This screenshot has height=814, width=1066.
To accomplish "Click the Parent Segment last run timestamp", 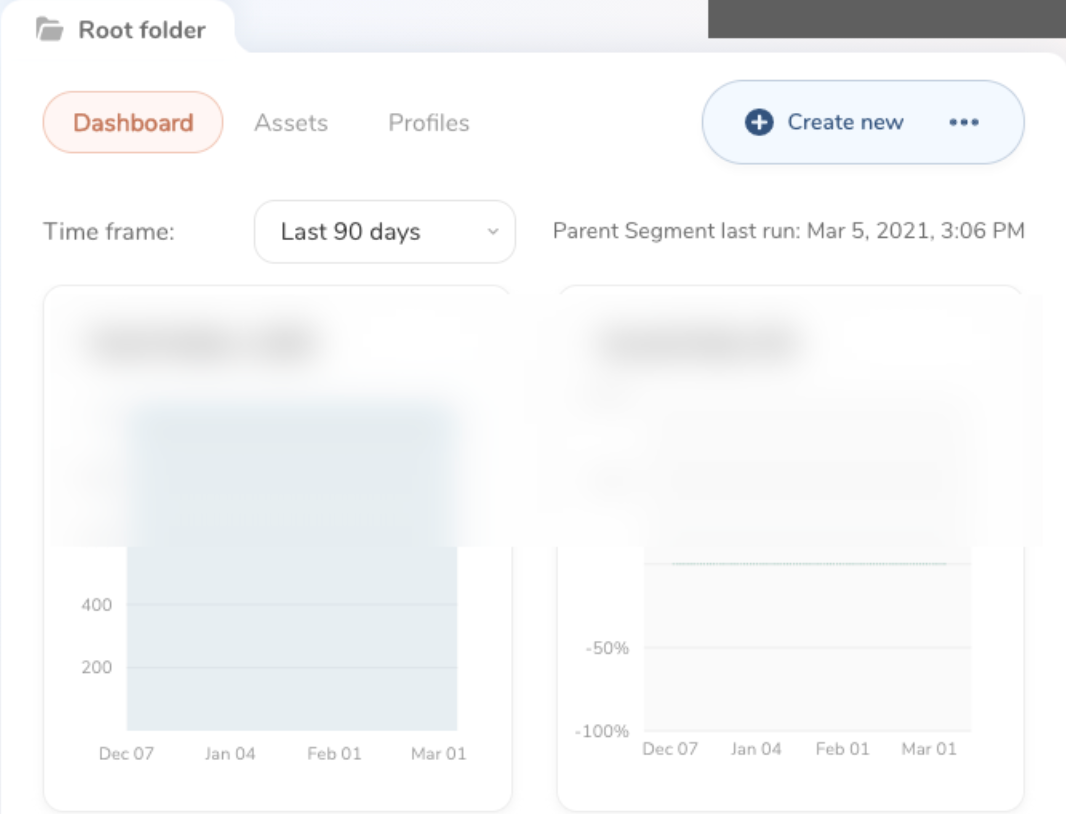I will (788, 232).
